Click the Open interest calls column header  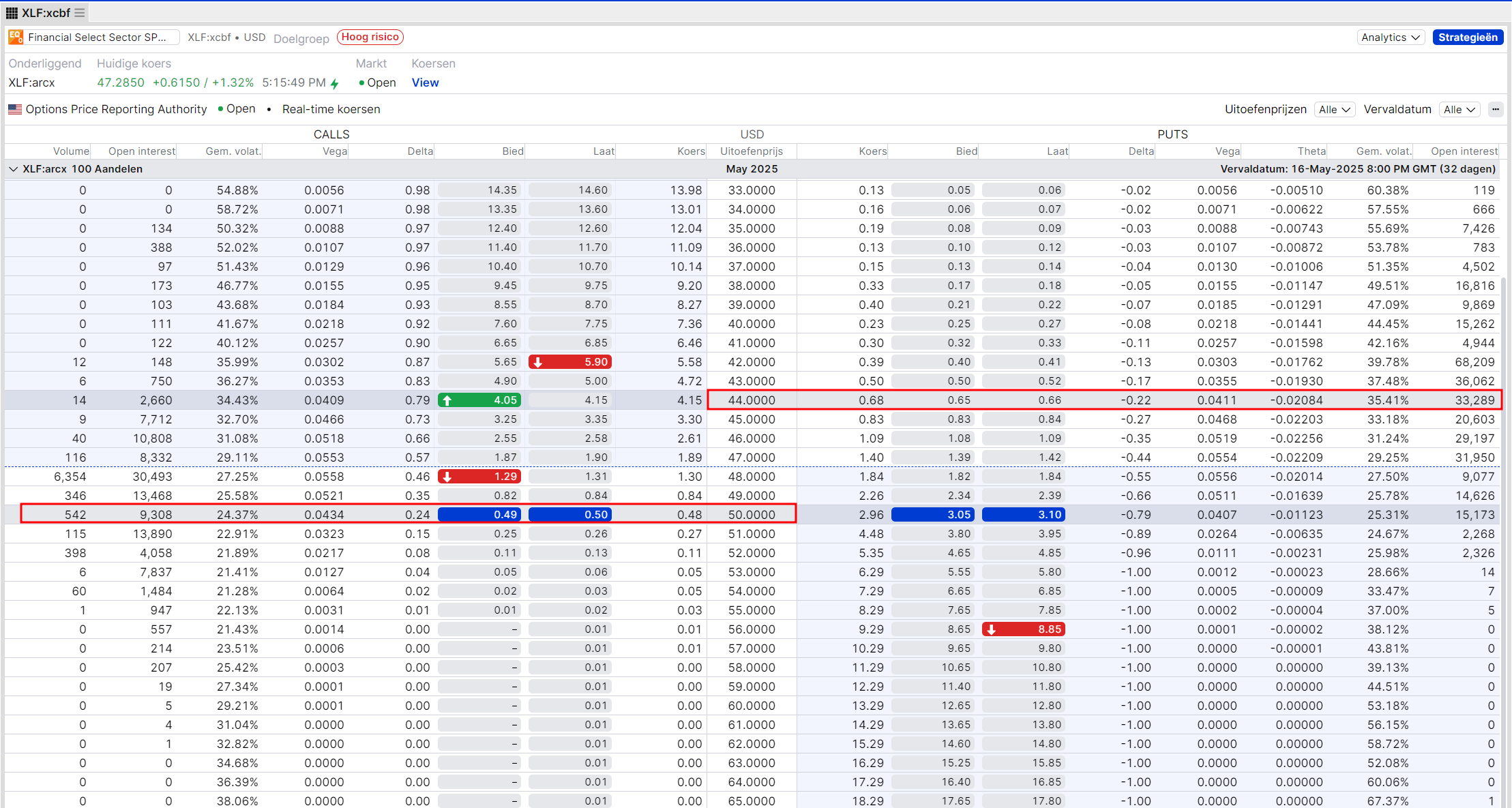click(x=141, y=151)
